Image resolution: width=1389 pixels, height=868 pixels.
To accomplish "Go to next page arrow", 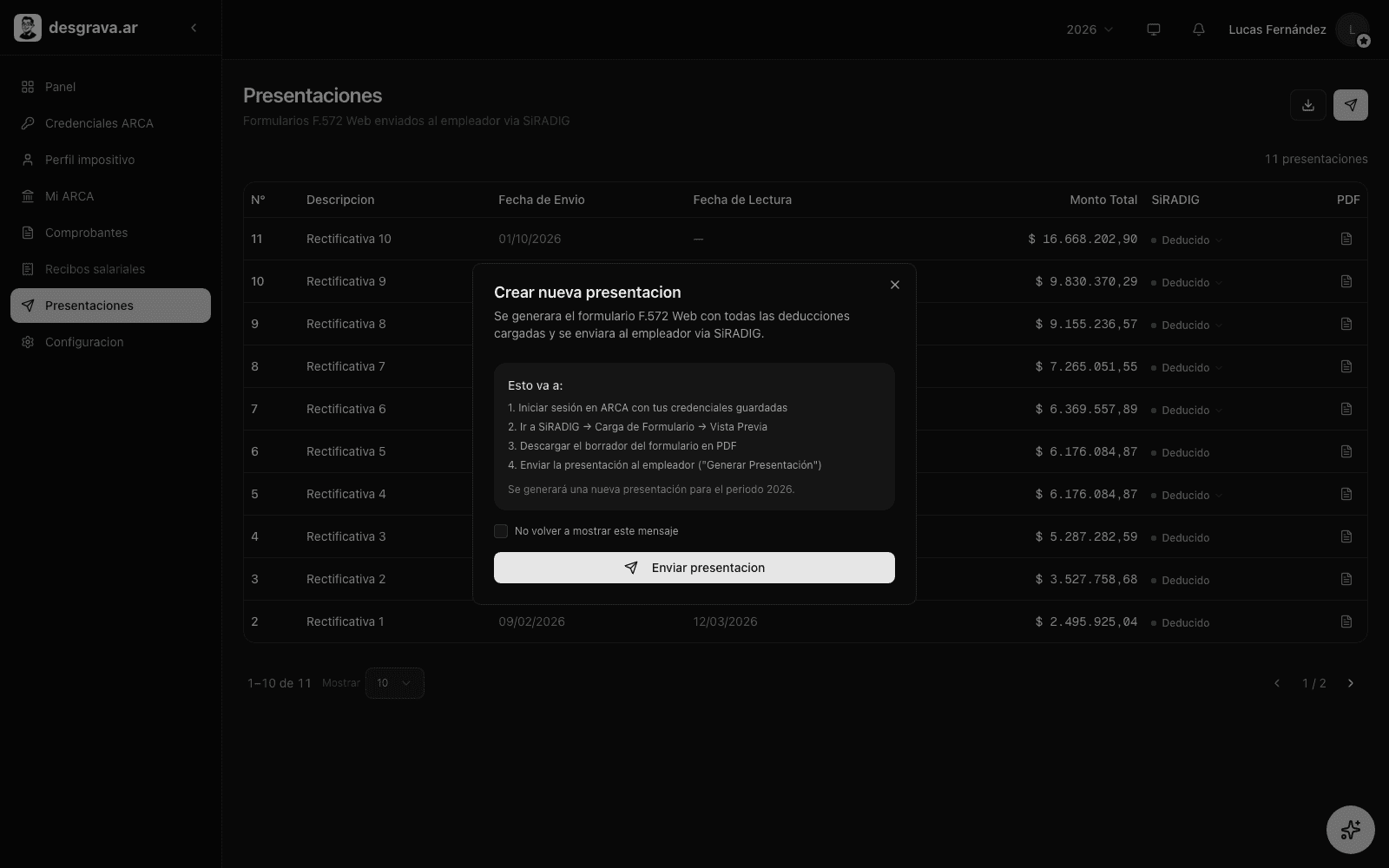I will point(1351,683).
